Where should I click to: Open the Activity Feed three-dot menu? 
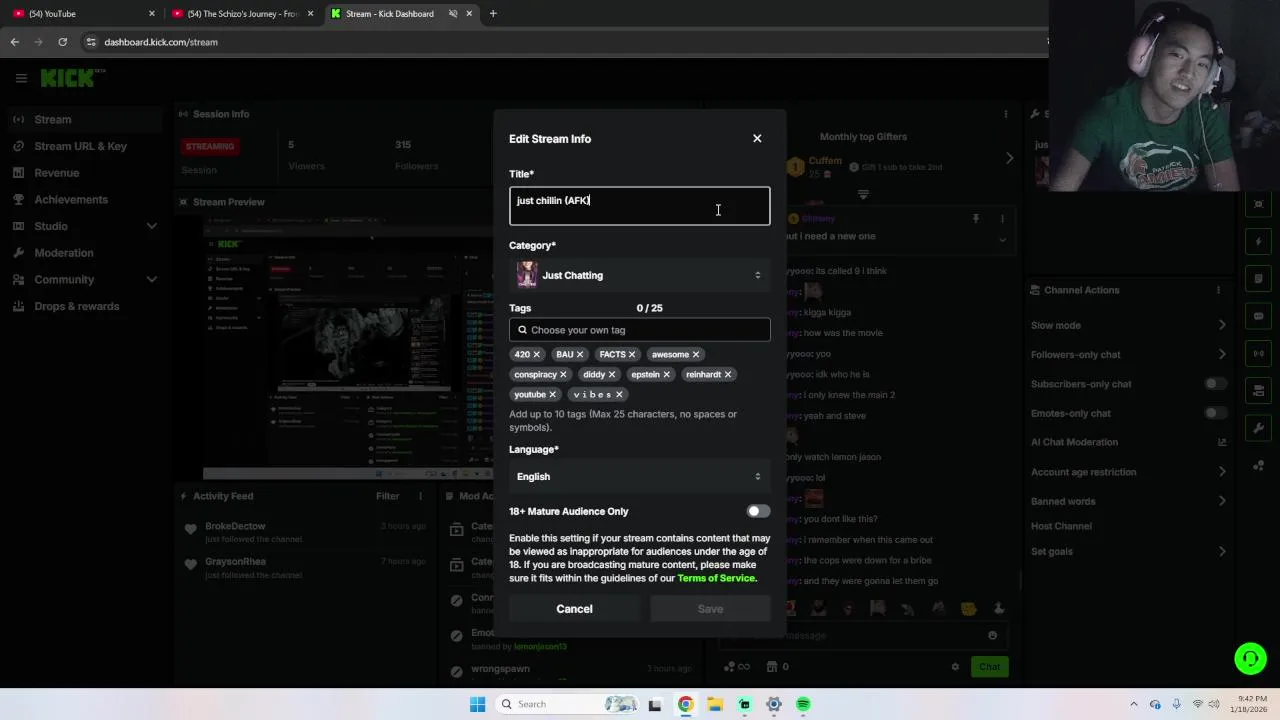click(421, 496)
